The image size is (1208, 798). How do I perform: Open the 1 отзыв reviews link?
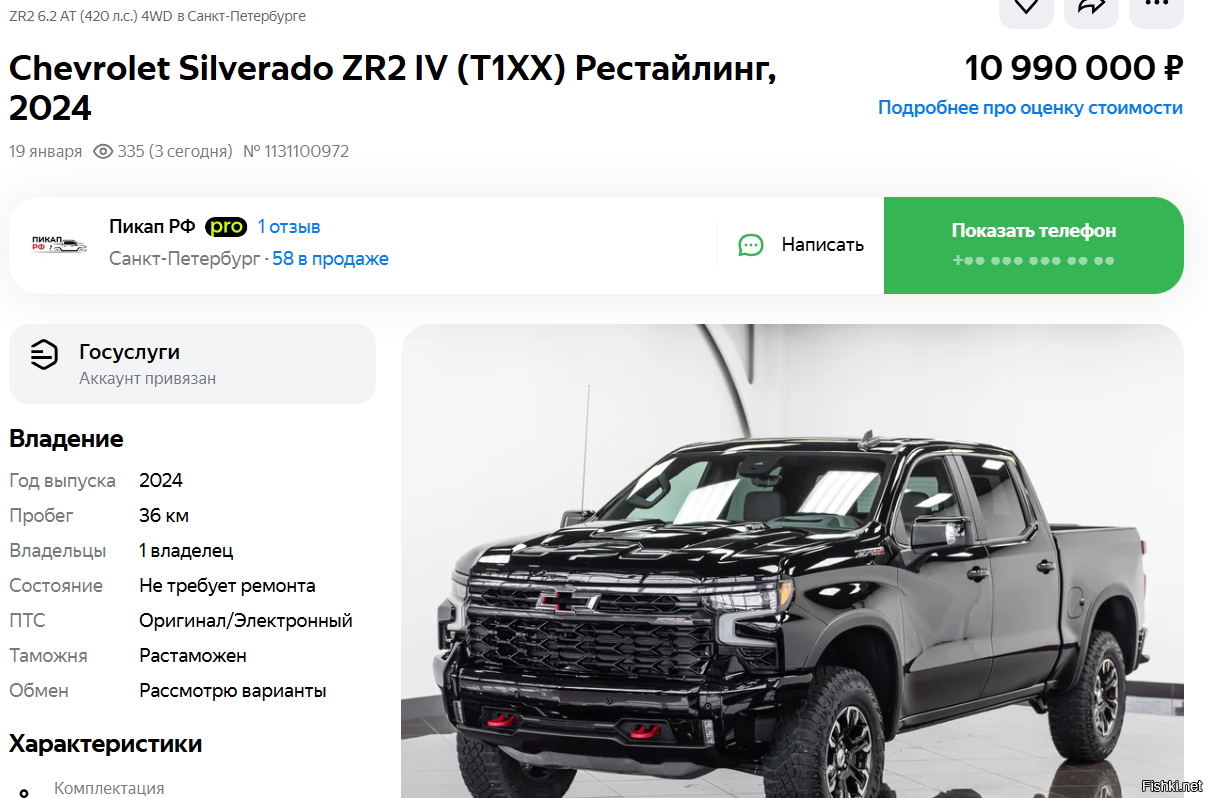(289, 227)
